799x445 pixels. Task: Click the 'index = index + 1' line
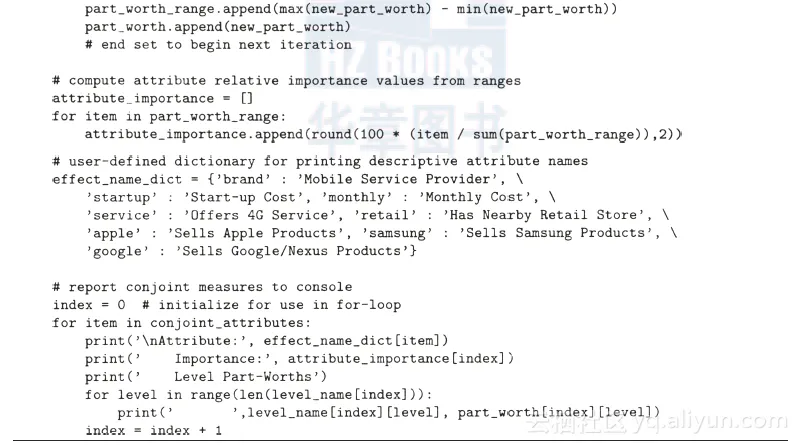click(x=153, y=431)
